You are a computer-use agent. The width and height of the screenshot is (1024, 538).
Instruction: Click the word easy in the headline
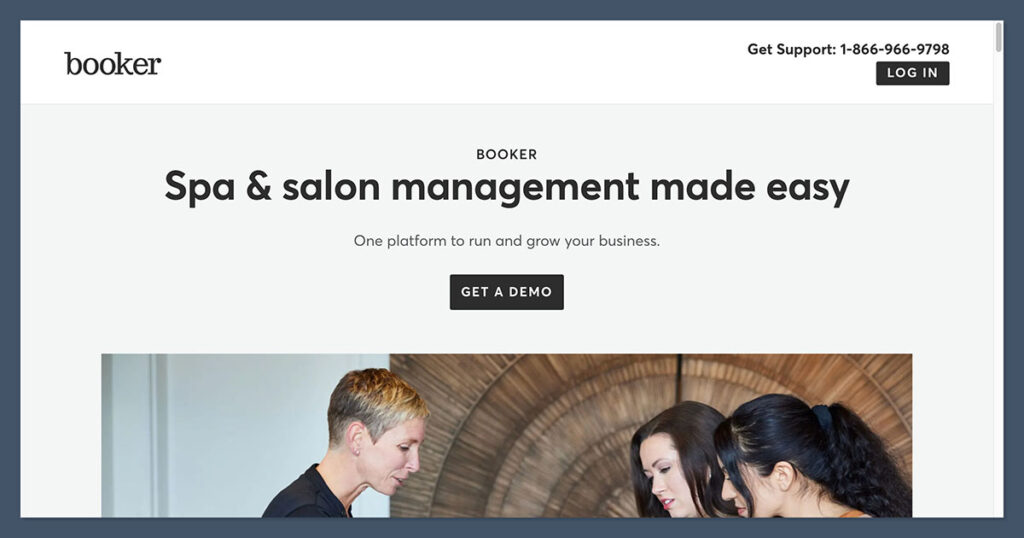coord(807,188)
